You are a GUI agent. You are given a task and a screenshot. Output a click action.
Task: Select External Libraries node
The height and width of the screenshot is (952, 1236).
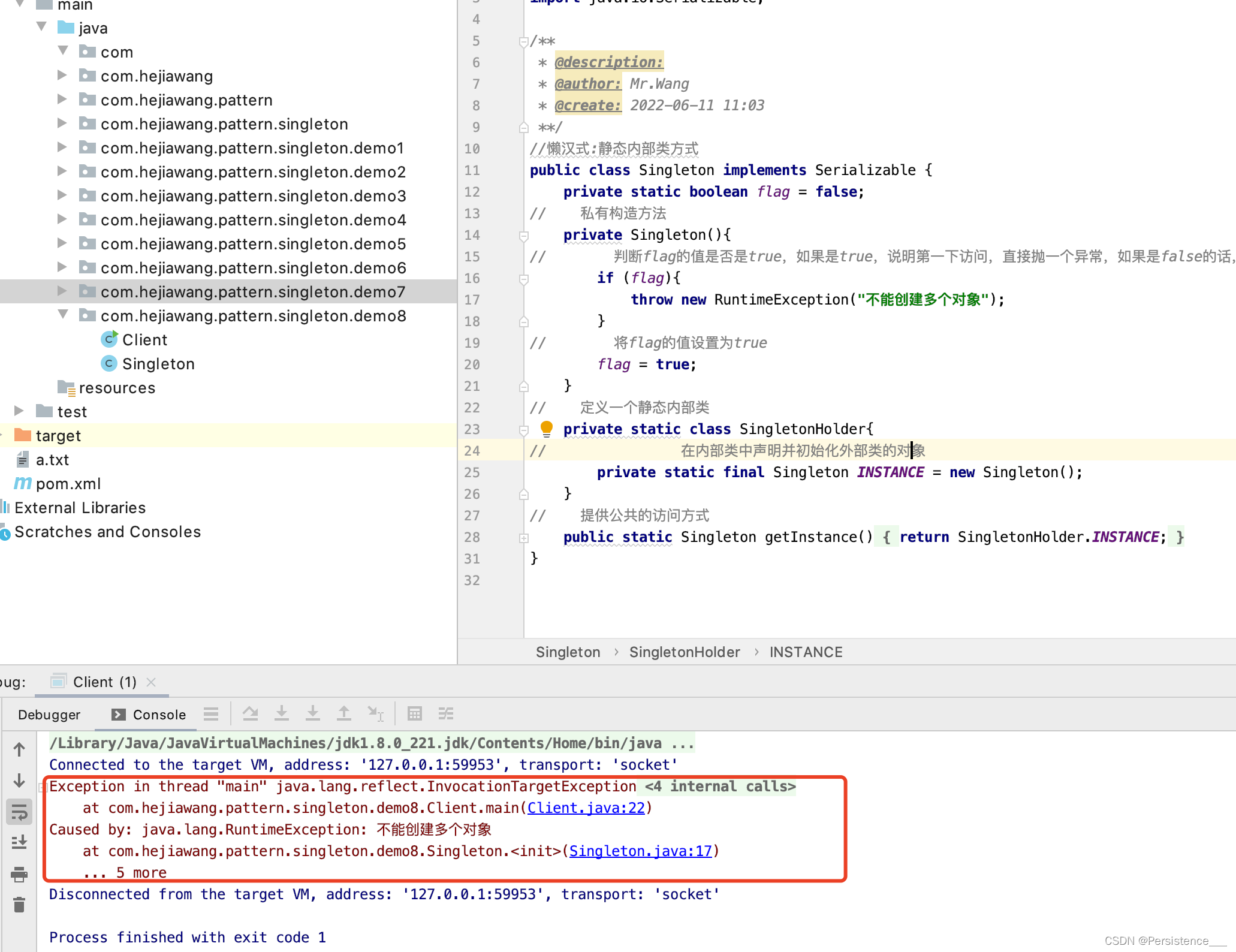tap(80, 508)
